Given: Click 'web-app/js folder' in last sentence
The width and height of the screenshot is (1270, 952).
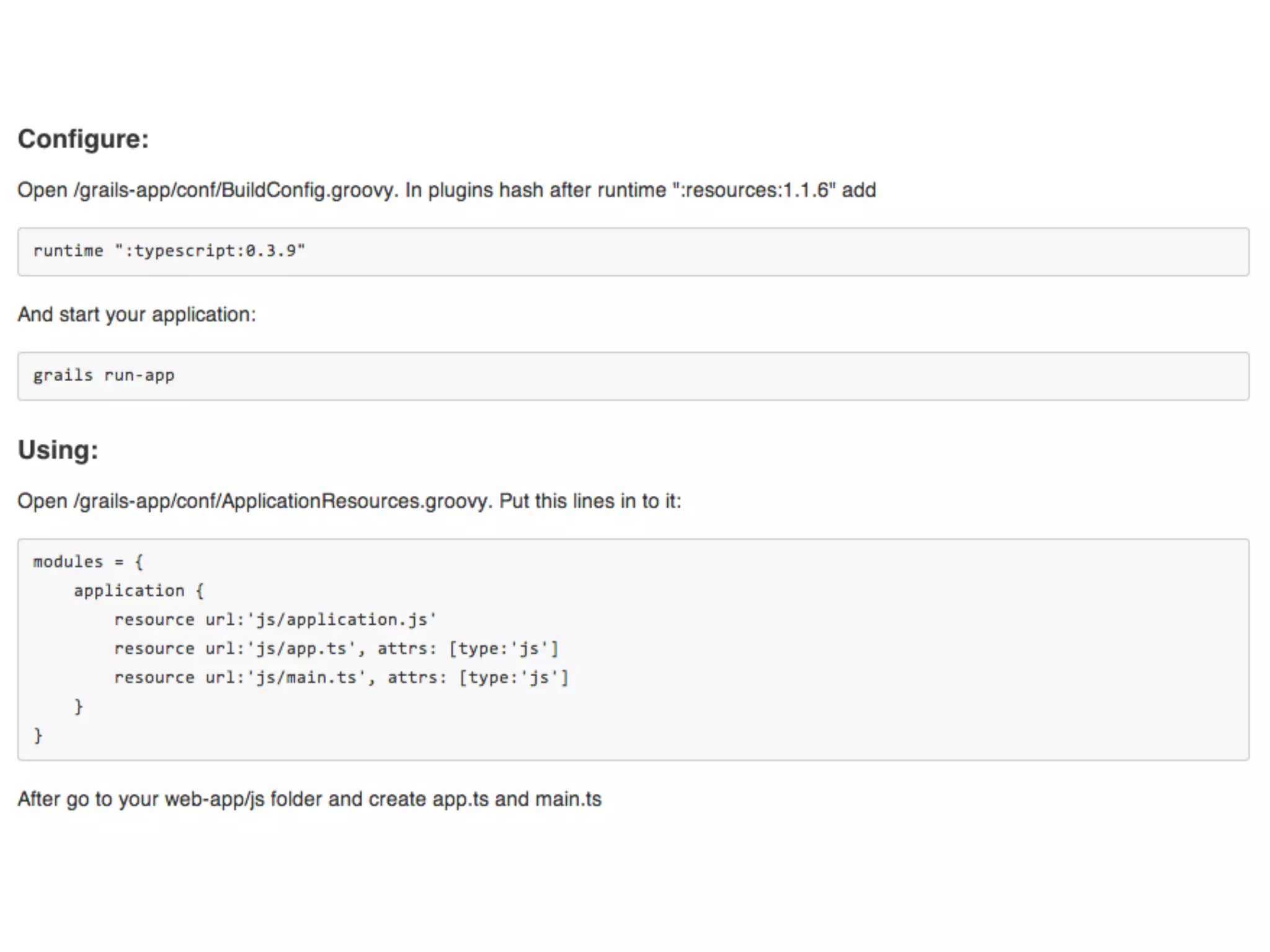Looking at the screenshot, I should [x=243, y=799].
